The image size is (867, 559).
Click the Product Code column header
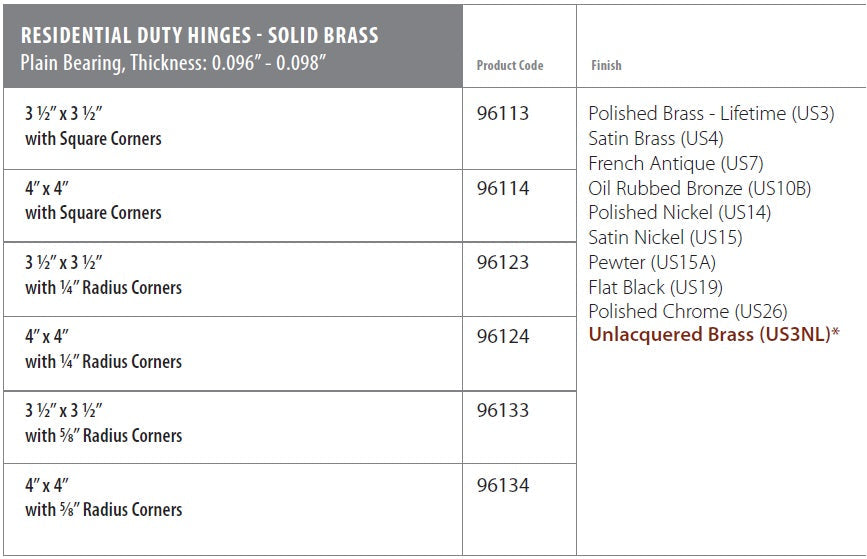tap(510, 66)
